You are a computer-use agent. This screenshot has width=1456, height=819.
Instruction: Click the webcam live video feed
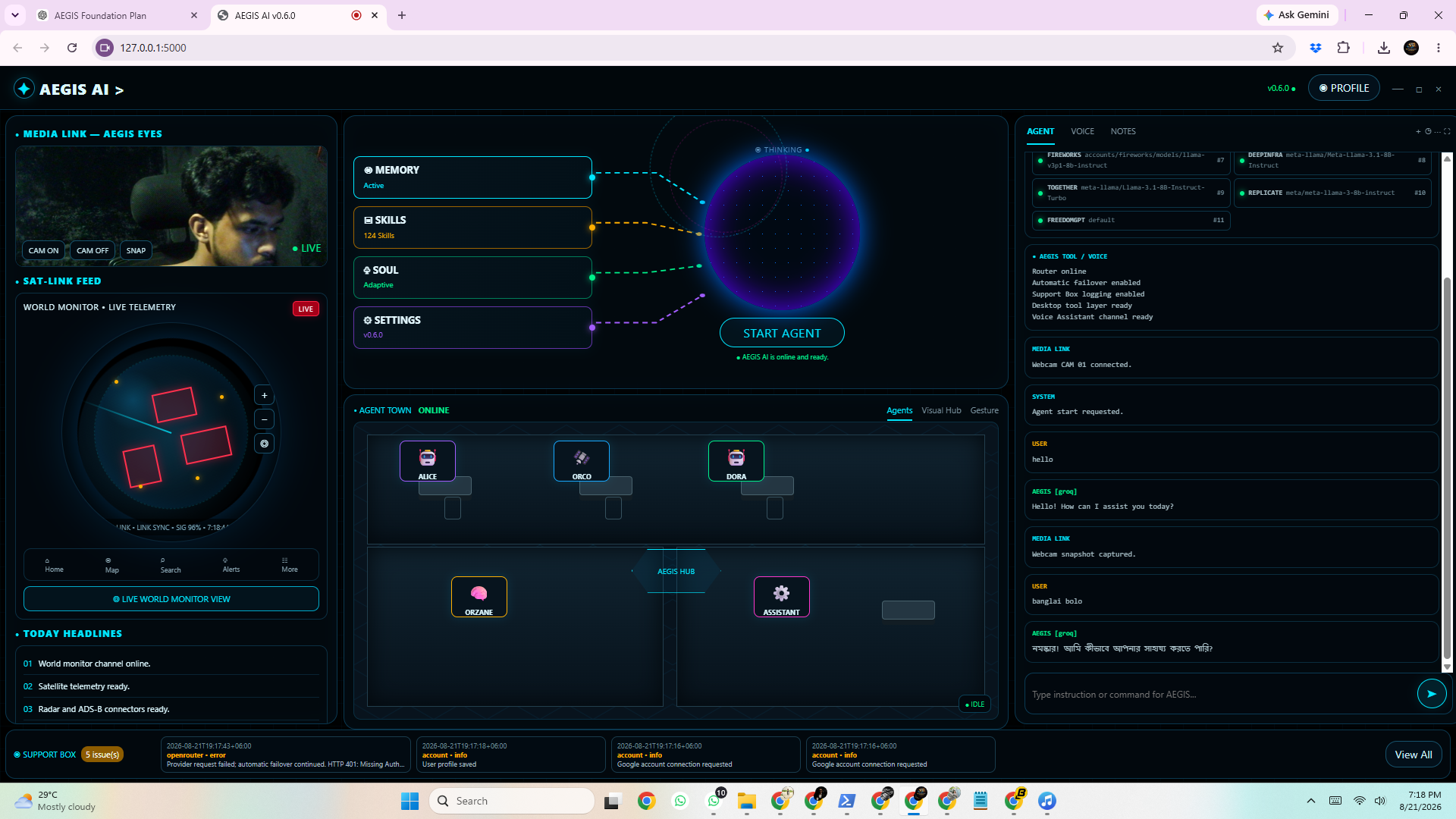(x=171, y=205)
